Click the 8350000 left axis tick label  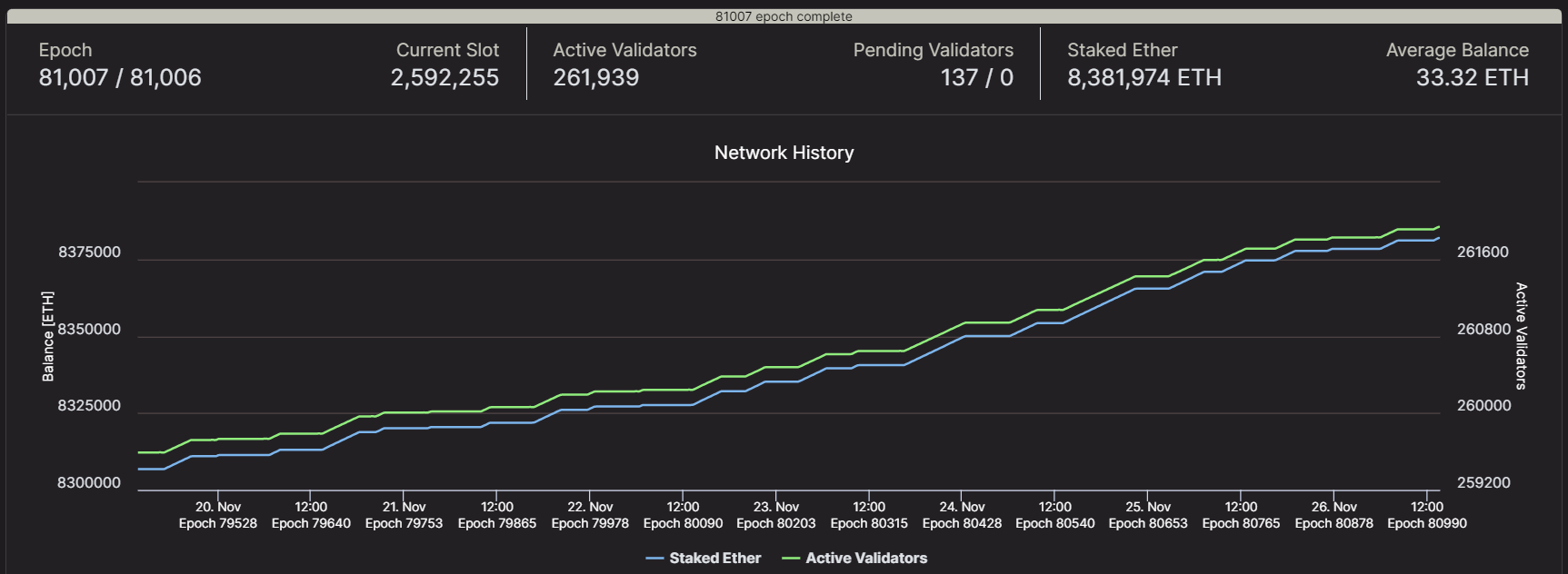[x=89, y=330]
